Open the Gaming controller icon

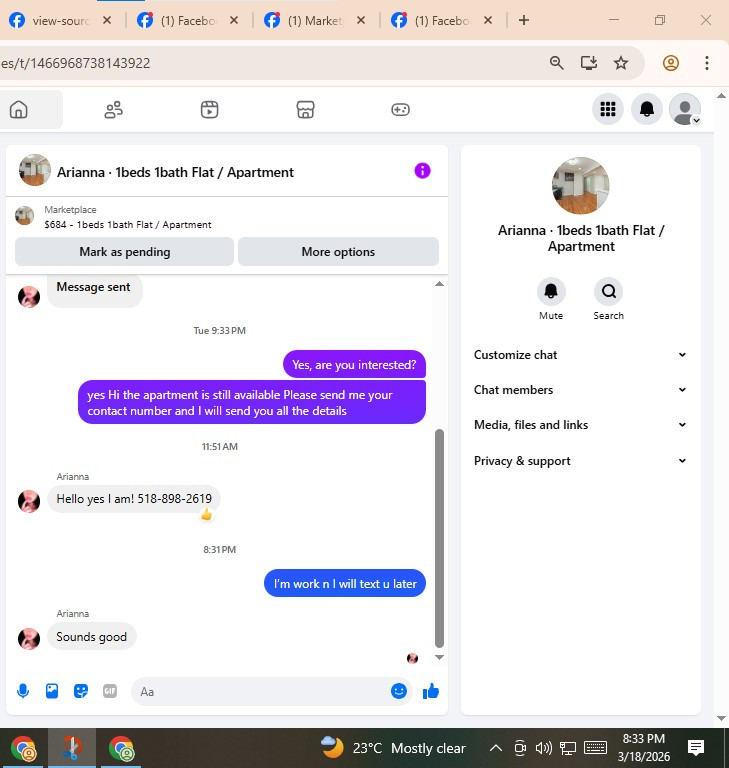(400, 109)
